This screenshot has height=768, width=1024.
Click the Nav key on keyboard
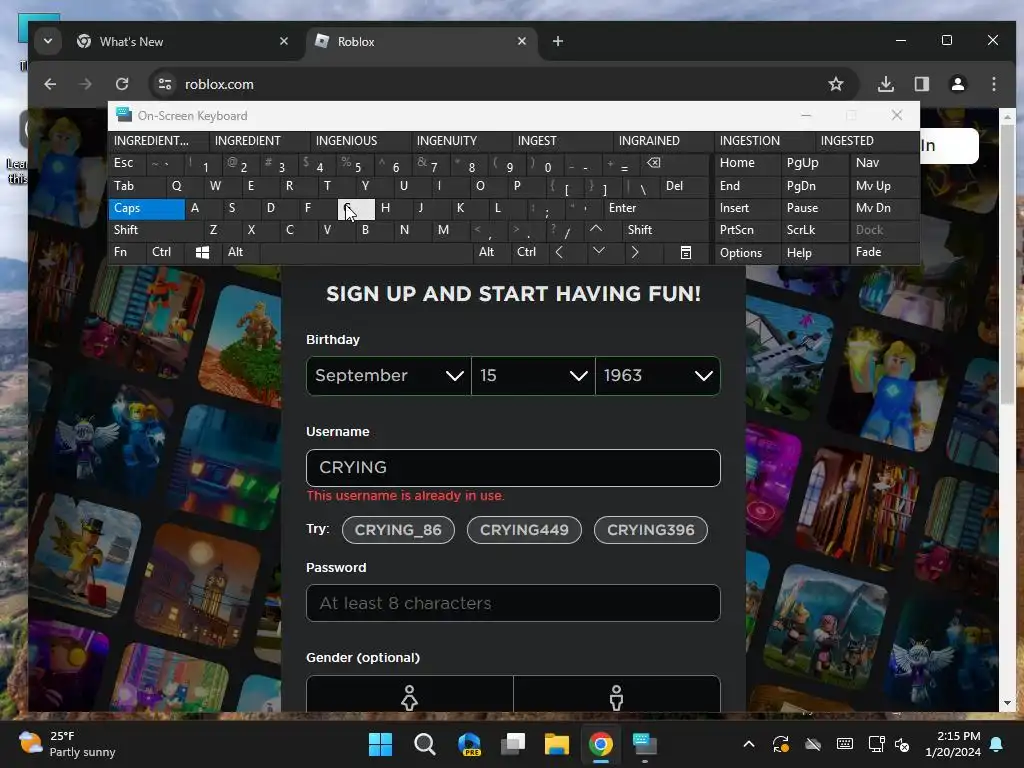884,163
